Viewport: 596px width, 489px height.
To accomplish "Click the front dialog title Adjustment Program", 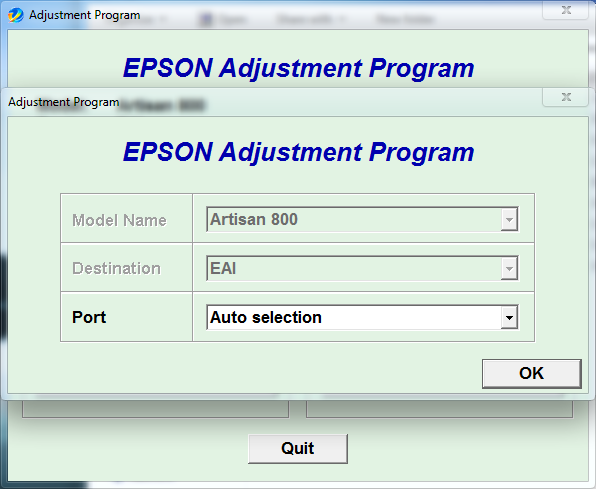I will [x=63, y=102].
